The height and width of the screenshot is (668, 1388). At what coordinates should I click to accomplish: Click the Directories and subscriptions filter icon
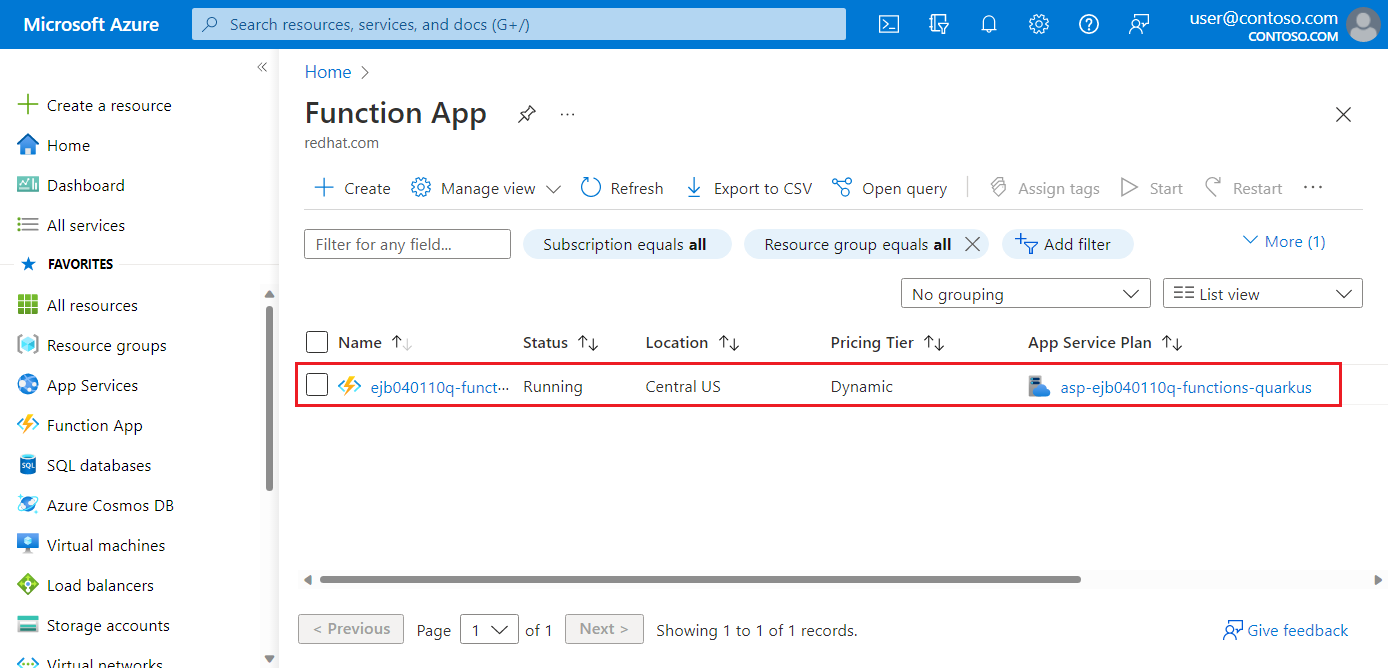[938, 24]
